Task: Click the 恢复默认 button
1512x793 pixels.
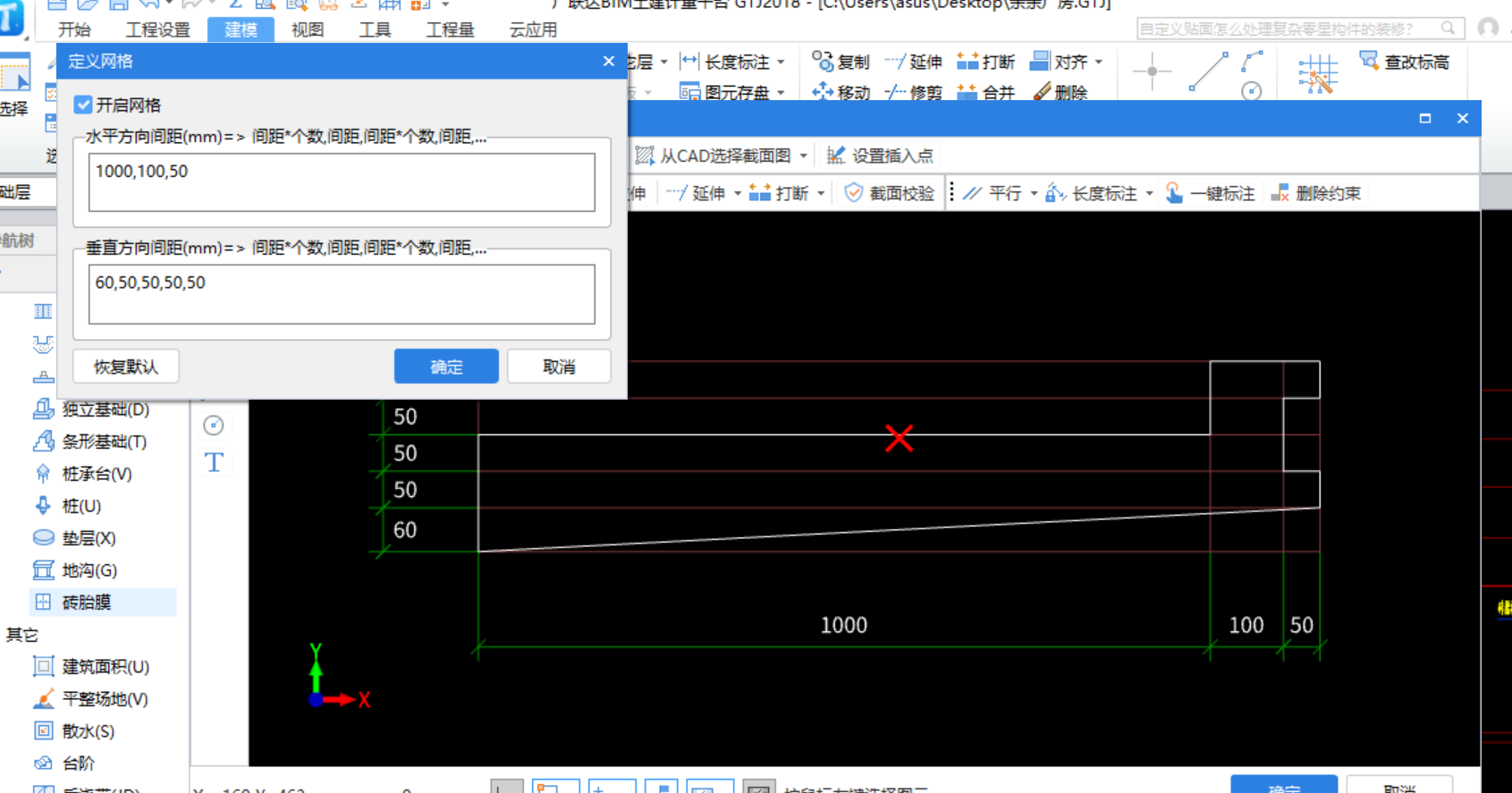Action: (x=125, y=367)
